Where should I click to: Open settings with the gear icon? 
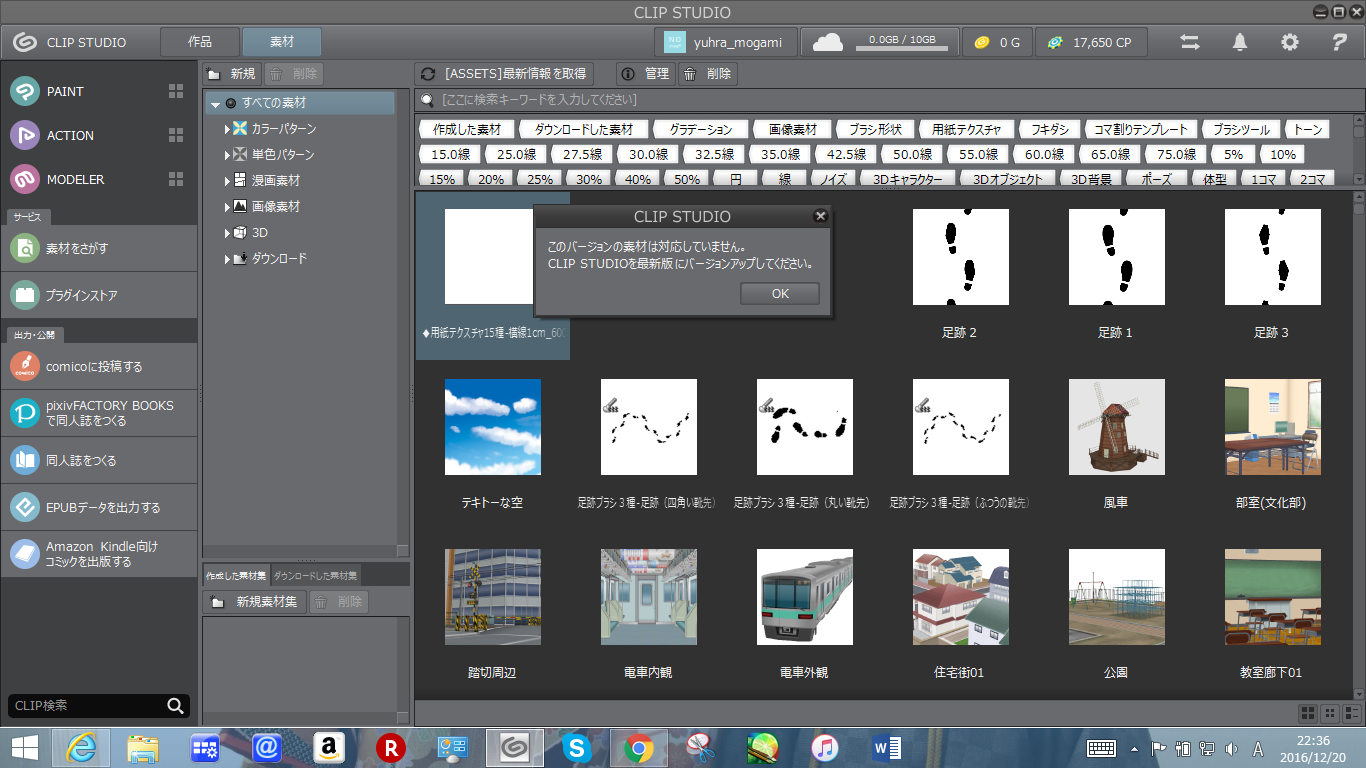tap(1290, 42)
